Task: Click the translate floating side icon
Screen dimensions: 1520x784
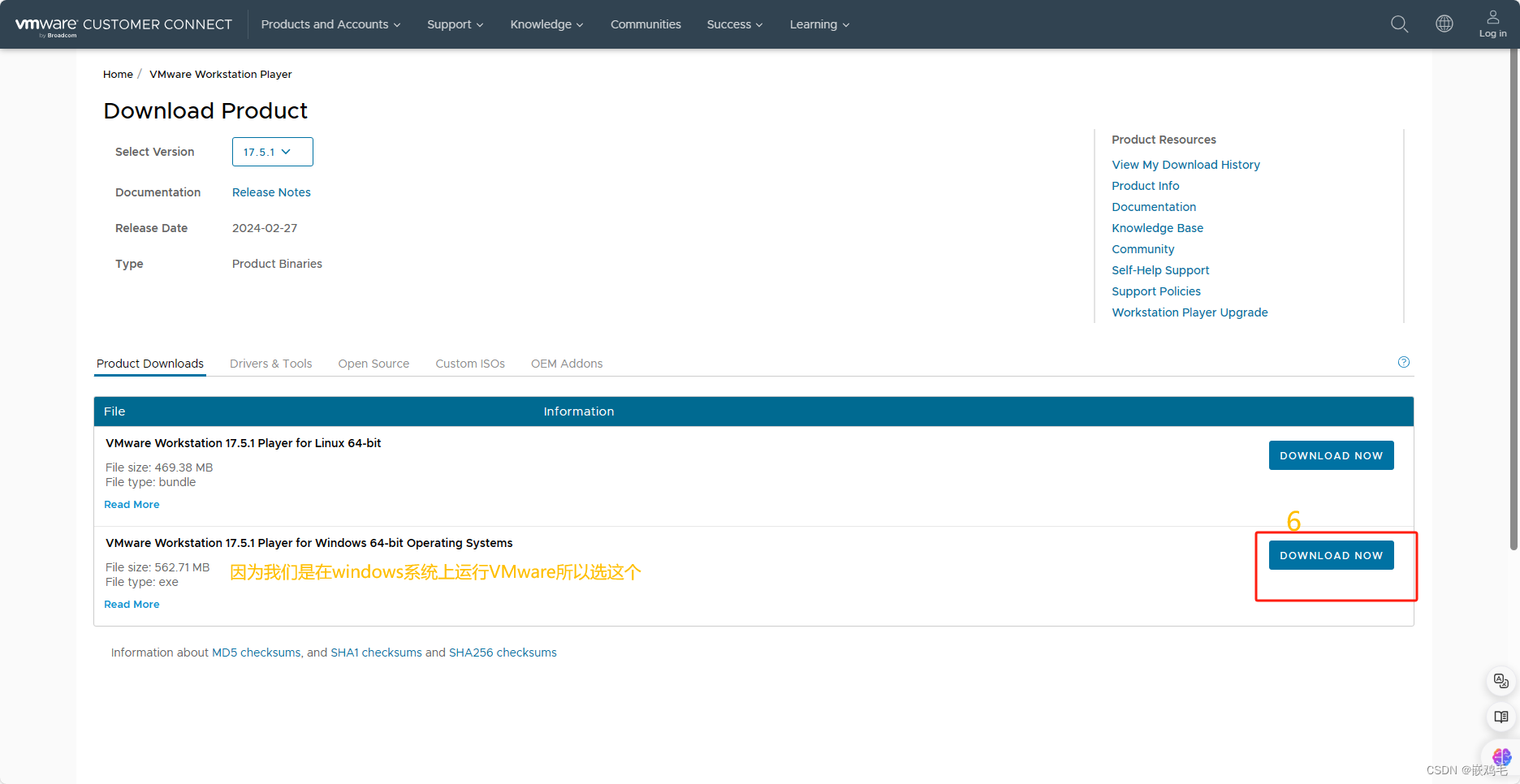Action: click(1501, 680)
